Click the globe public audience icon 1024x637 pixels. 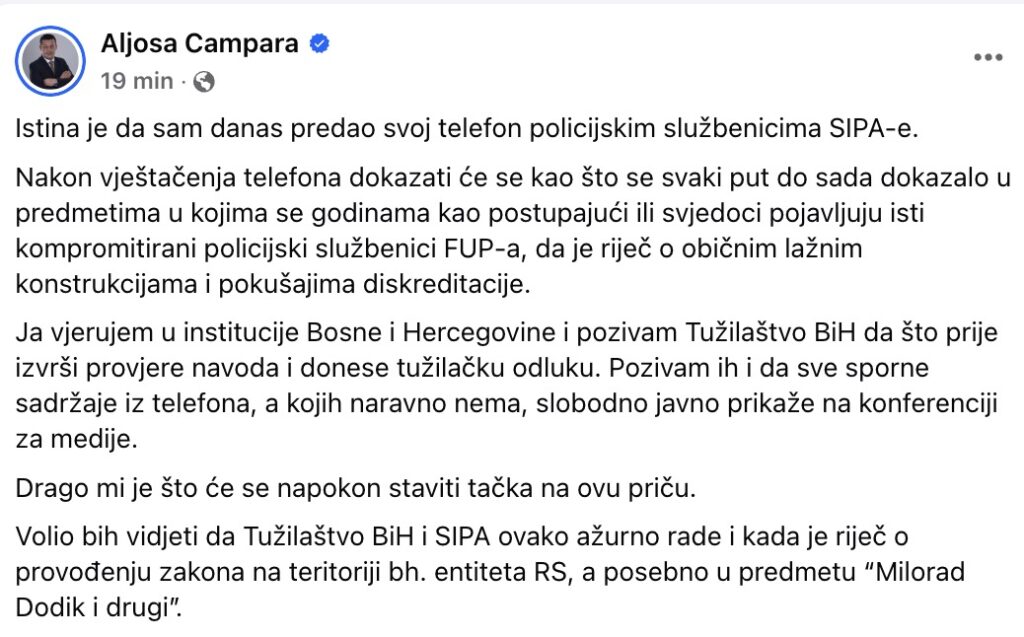[203, 82]
